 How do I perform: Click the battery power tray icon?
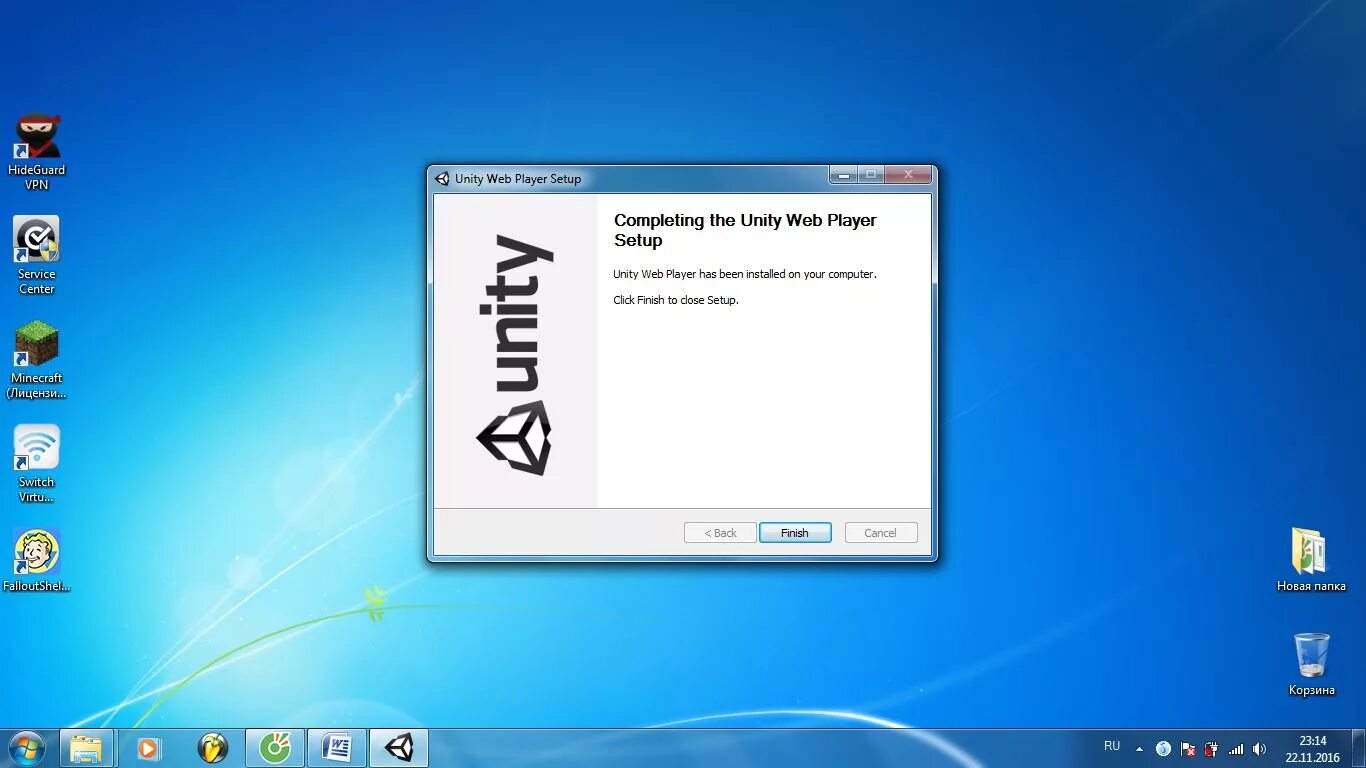[1212, 748]
